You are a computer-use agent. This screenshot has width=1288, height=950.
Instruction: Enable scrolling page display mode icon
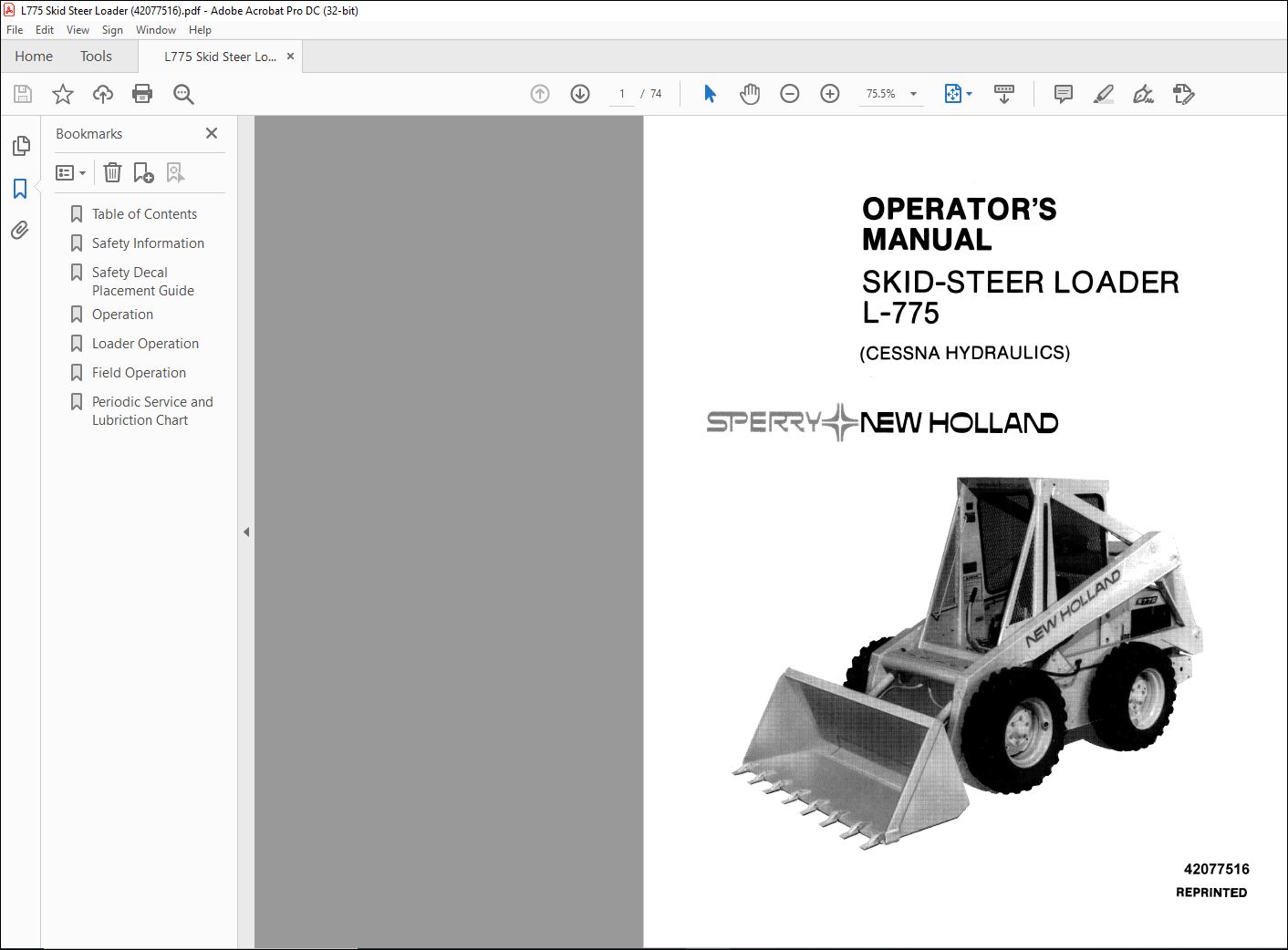tap(1004, 94)
